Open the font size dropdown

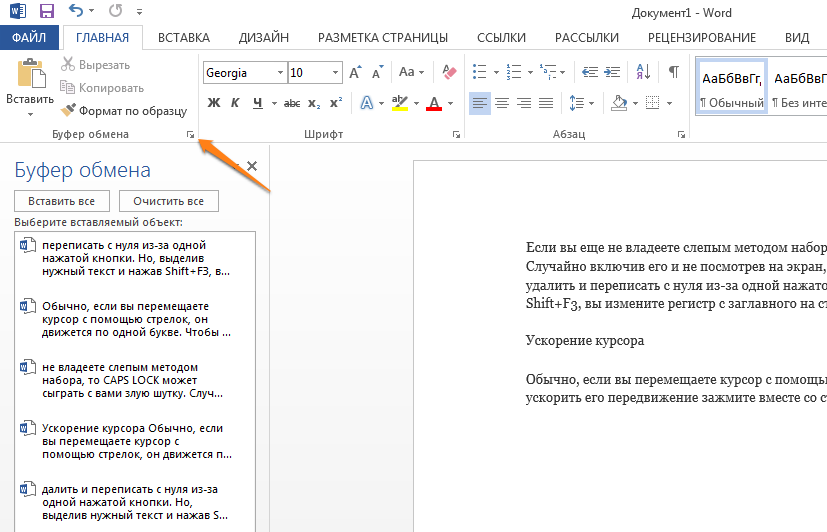tap(335, 73)
